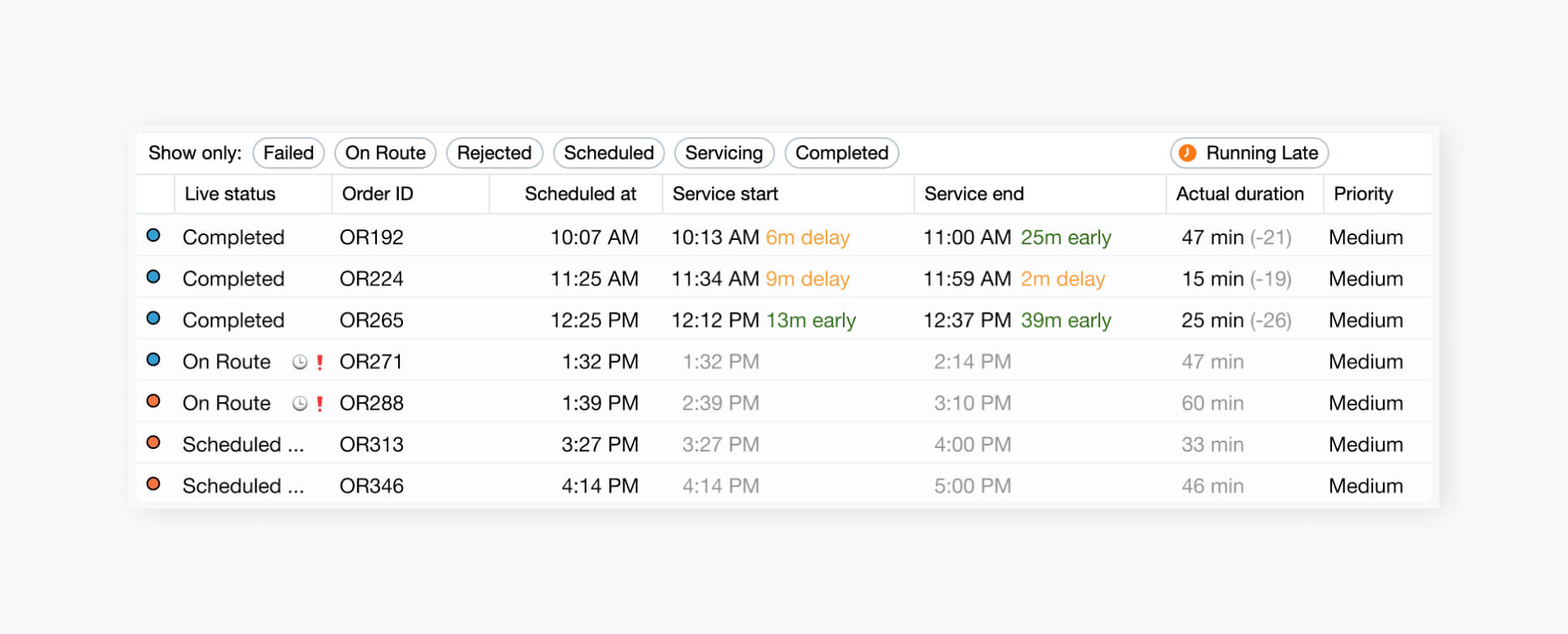Toggle the Failed filter chip
The width and height of the screenshot is (1568, 634).
point(288,153)
